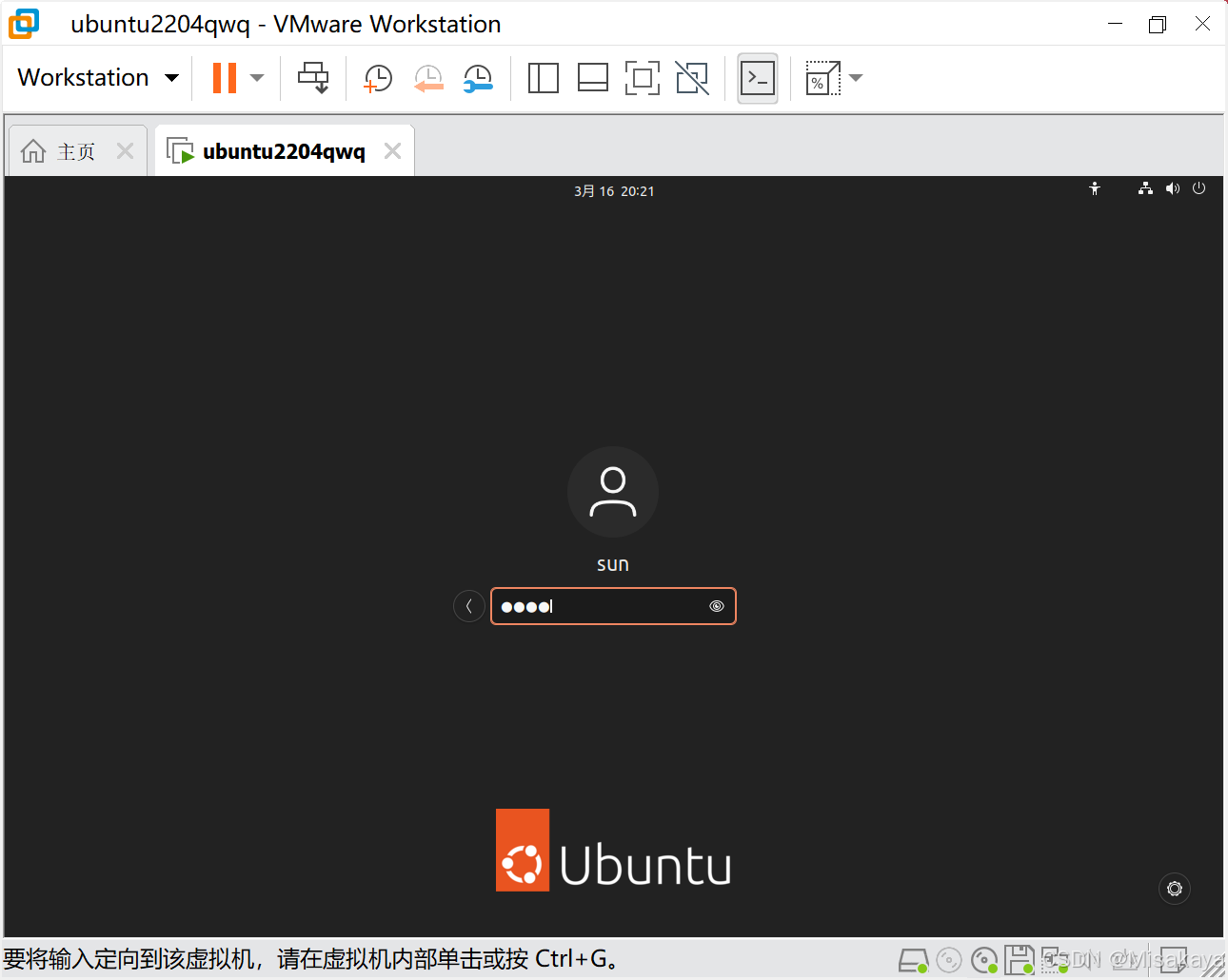Click the sun user avatar
This screenshot has height=980, width=1228.
point(613,492)
